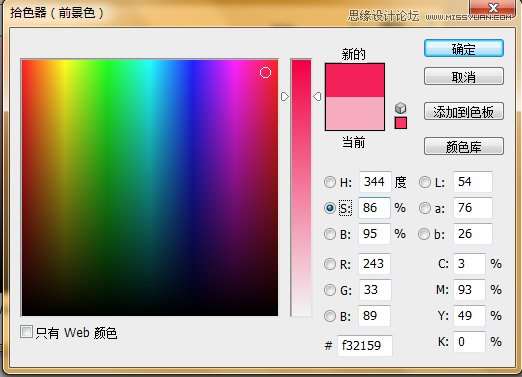Click the C cyan field showing 3
Screen dimensions: 522x377
469,264
